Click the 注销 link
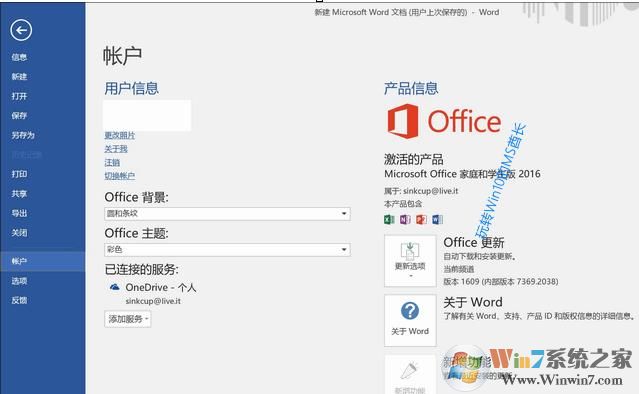 112,163
